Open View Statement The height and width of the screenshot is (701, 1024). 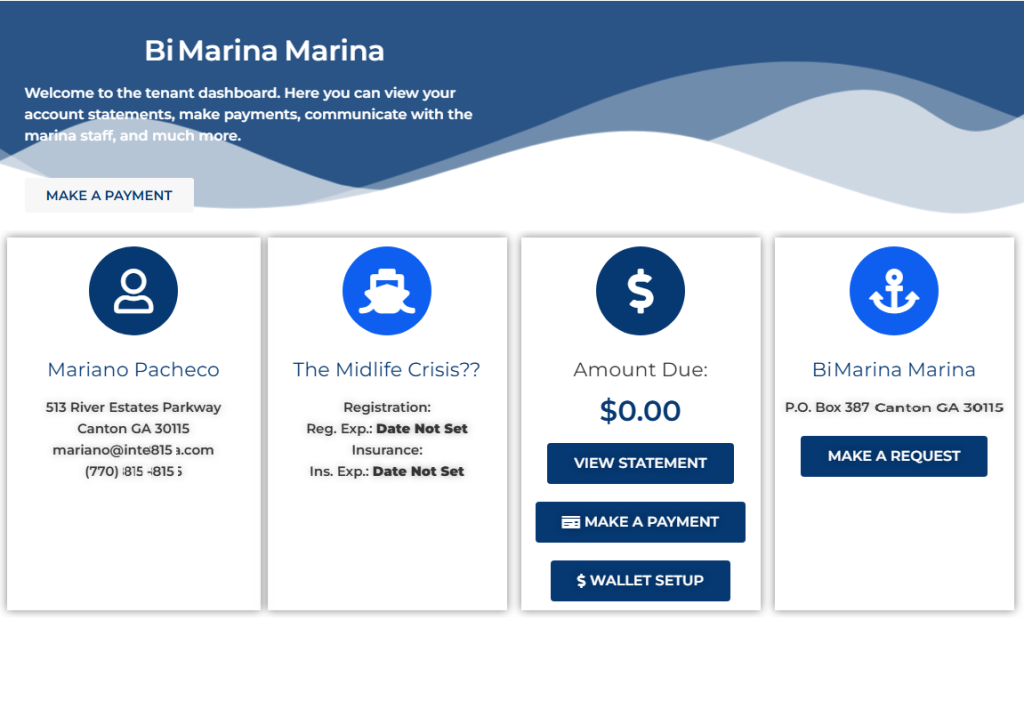pyautogui.click(x=640, y=463)
